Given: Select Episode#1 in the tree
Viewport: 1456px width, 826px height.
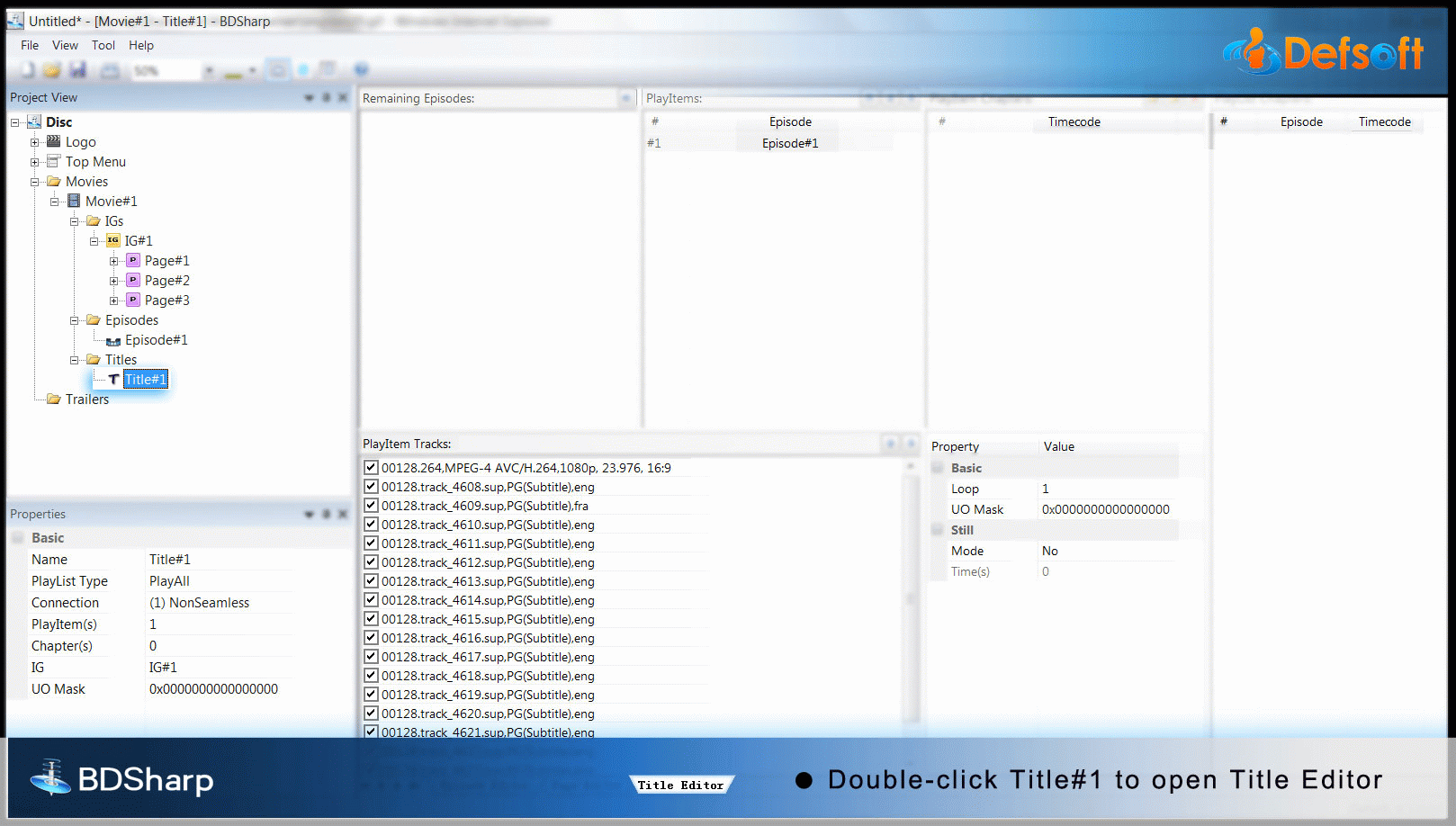Looking at the screenshot, I should click(x=157, y=340).
